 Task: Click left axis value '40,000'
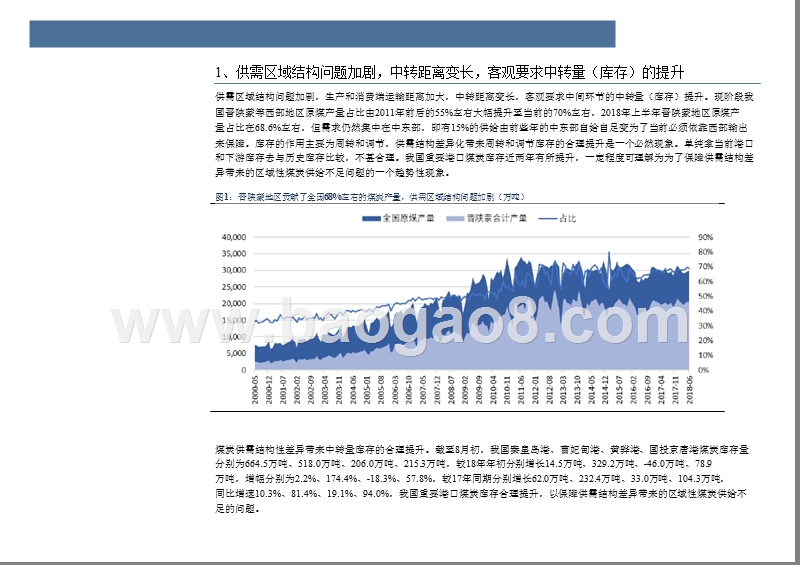pyautogui.click(x=234, y=237)
